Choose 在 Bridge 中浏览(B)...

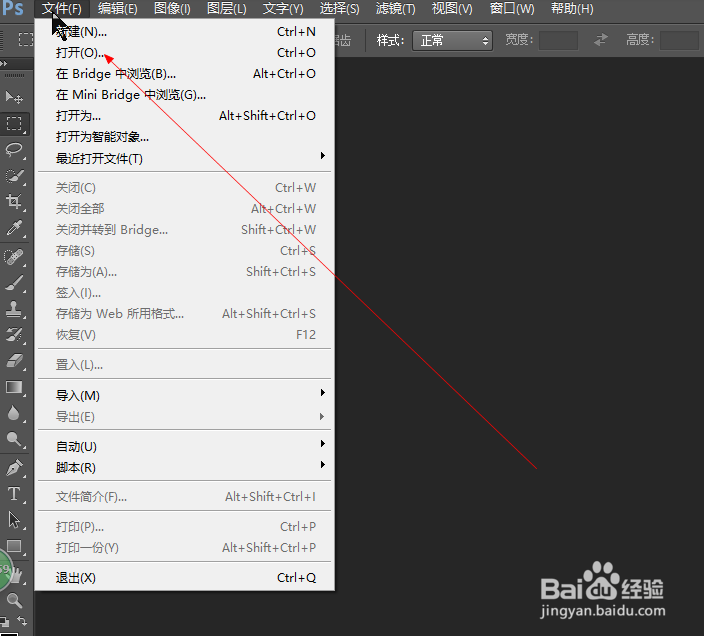point(185,74)
